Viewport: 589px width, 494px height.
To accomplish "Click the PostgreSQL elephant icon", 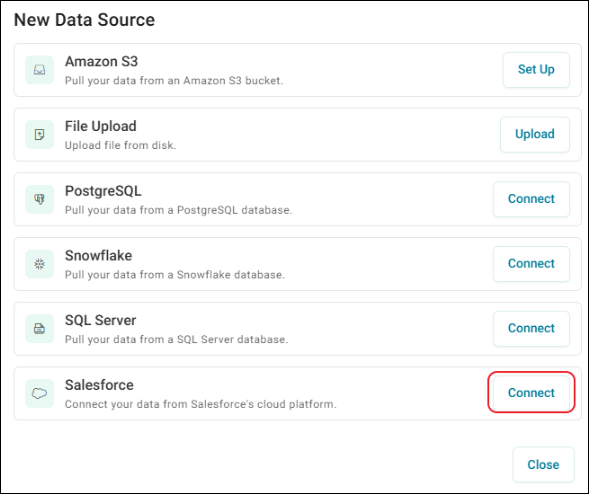I will pyautogui.click(x=39, y=199).
